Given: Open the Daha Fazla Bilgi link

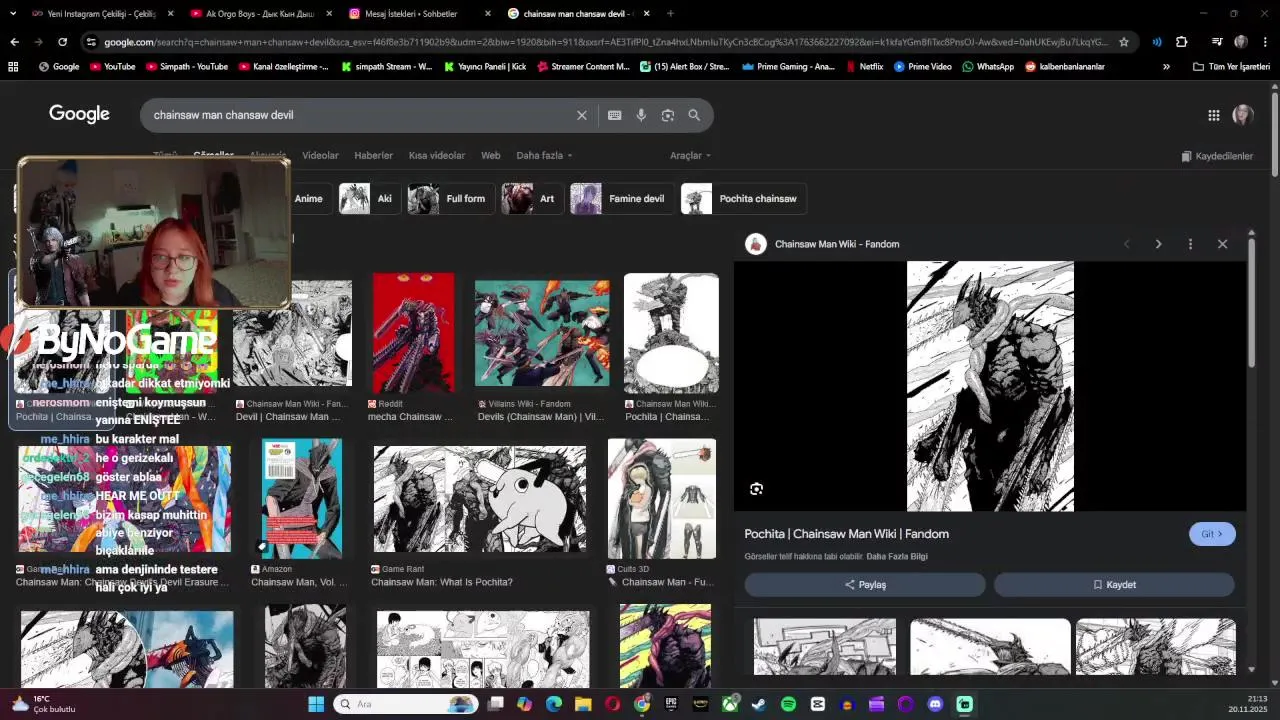Looking at the screenshot, I should coord(897,557).
